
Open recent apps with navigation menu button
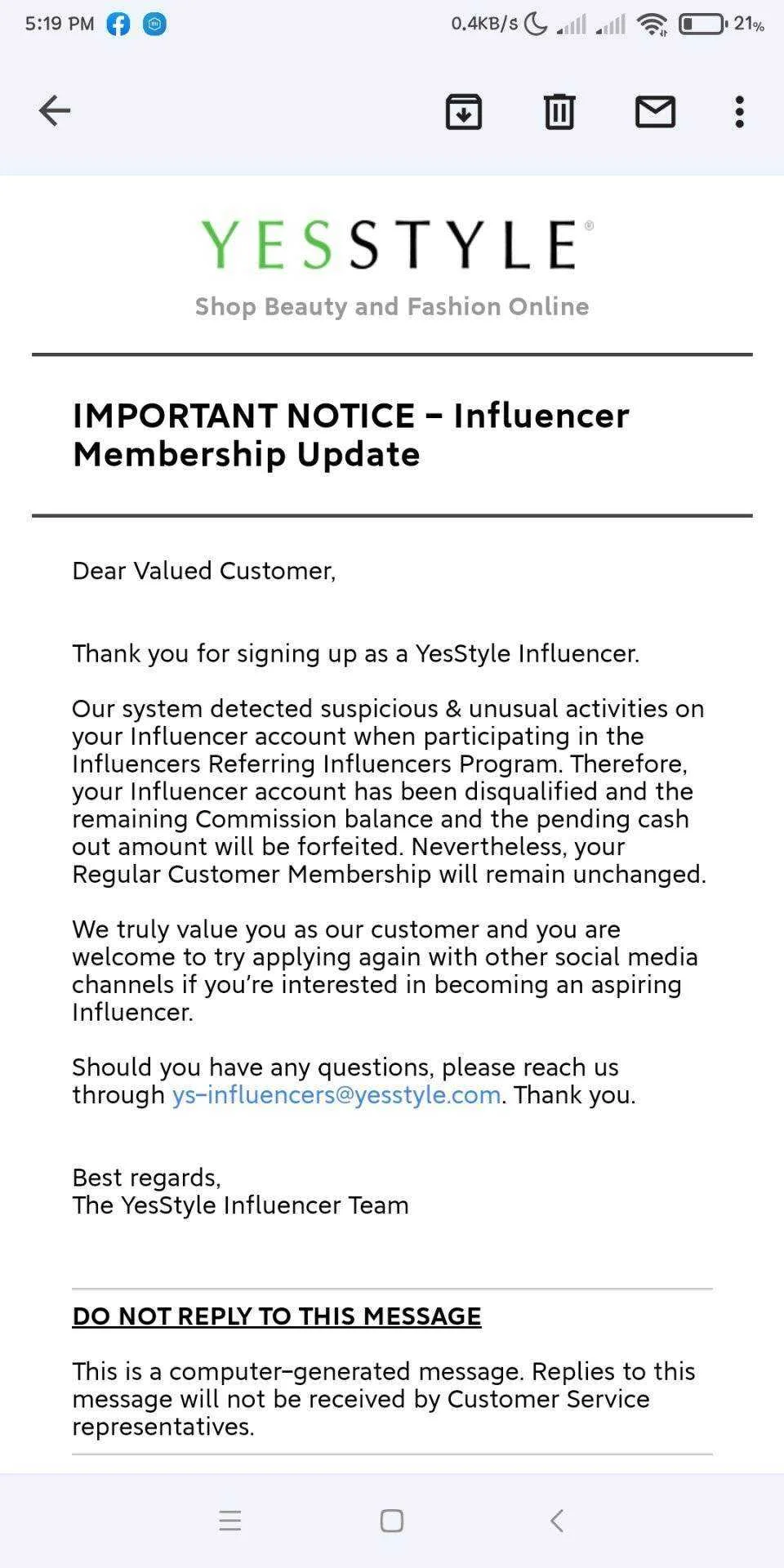[230, 1521]
